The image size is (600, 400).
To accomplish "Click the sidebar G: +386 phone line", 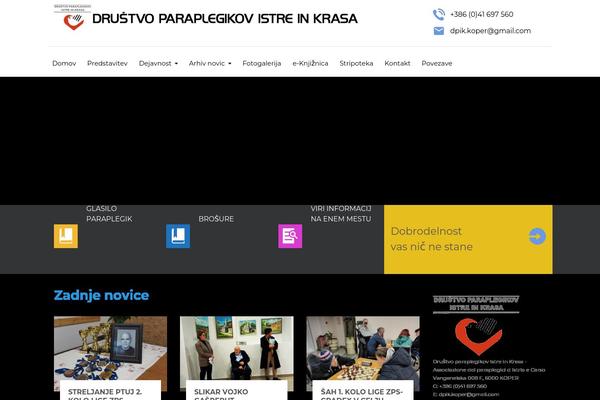I will [x=460, y=386].
